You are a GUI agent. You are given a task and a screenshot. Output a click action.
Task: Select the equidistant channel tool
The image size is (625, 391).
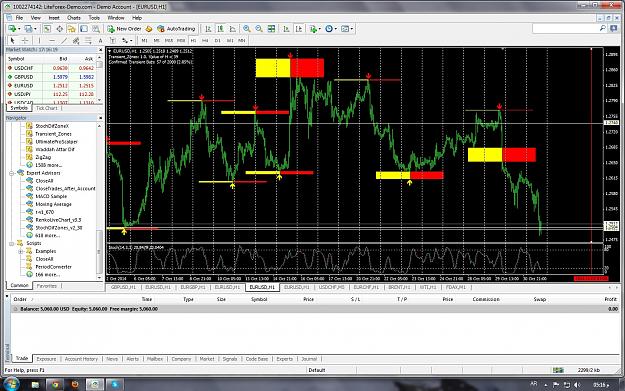pyautogui.click(x=76, y=40)
